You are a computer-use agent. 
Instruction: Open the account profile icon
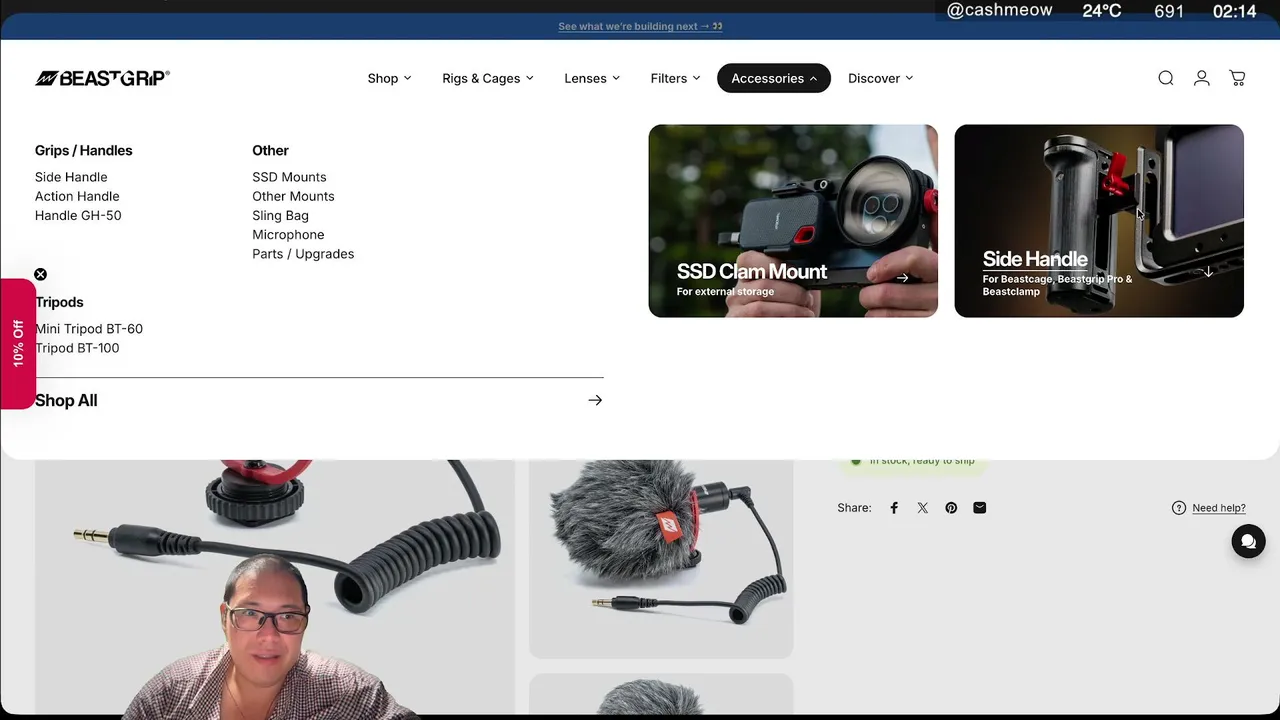[1202, 78]
